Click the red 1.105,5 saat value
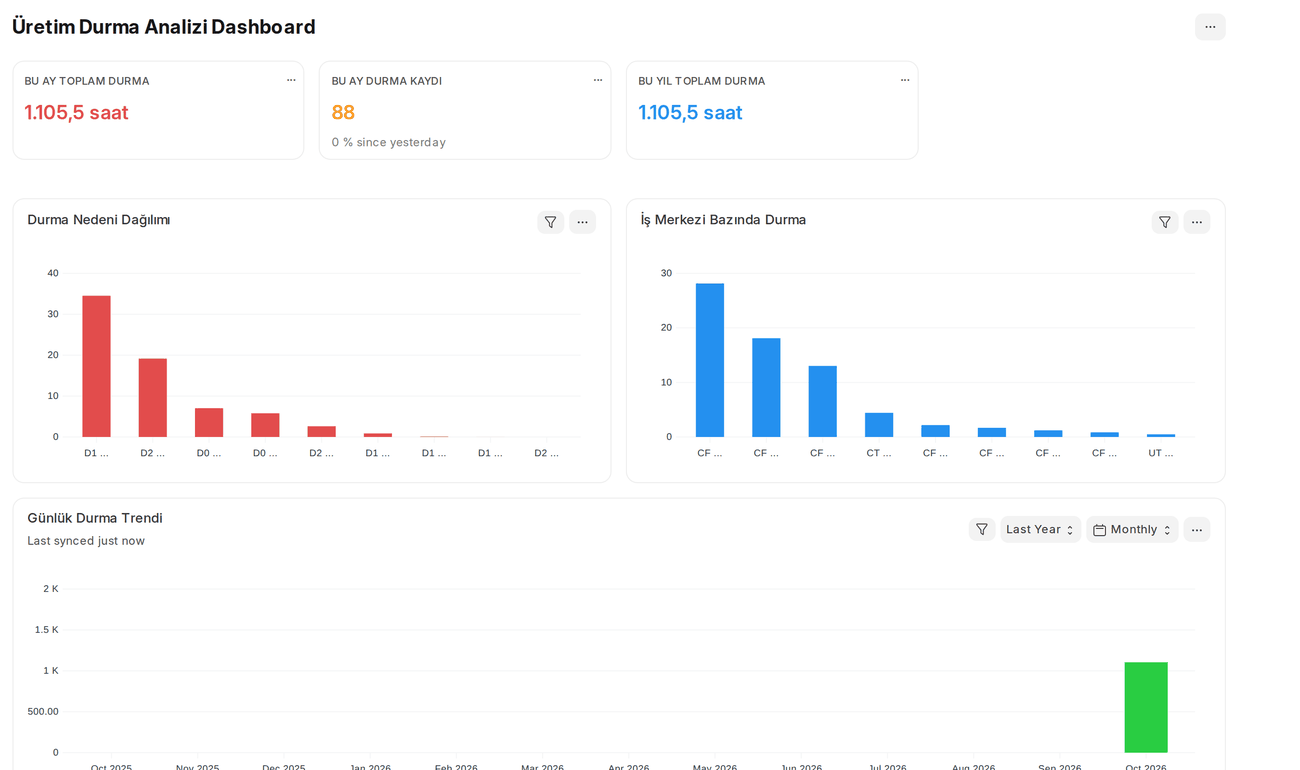1300x770 pixels. tap(77, 113)
